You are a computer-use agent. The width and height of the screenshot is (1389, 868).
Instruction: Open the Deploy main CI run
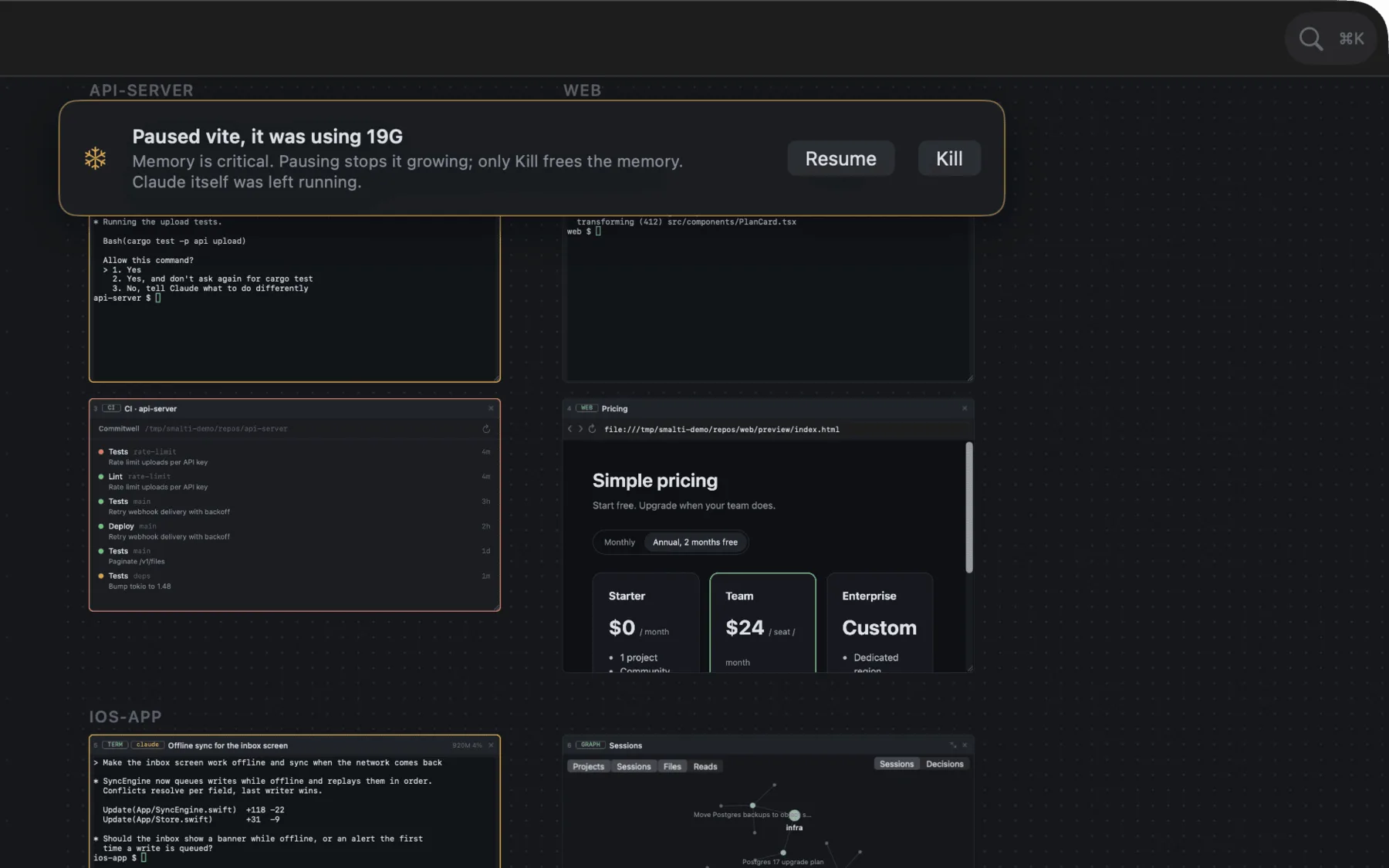pyautogui.click(x=294, y=531)
